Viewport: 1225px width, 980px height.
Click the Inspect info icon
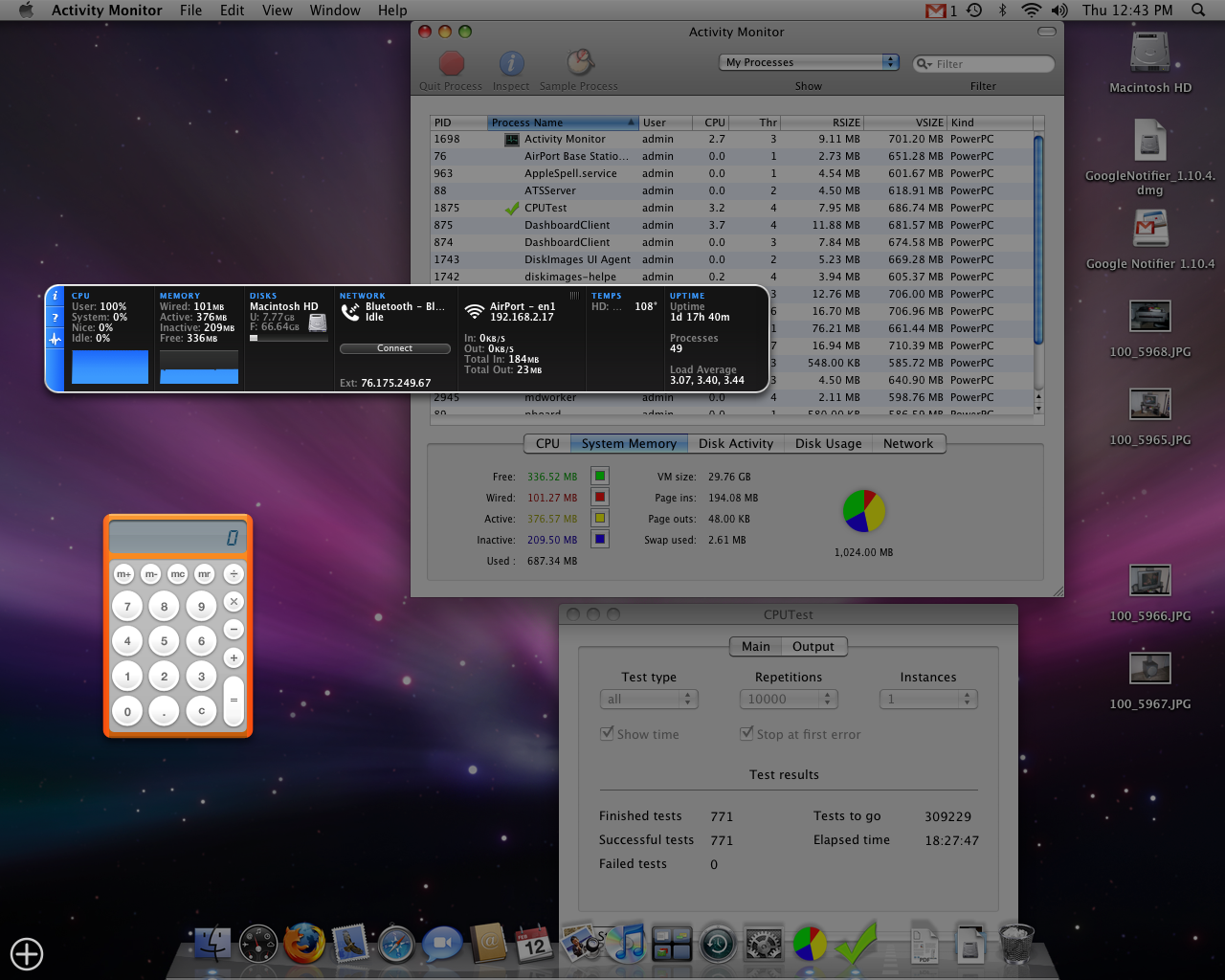point(511,64)
